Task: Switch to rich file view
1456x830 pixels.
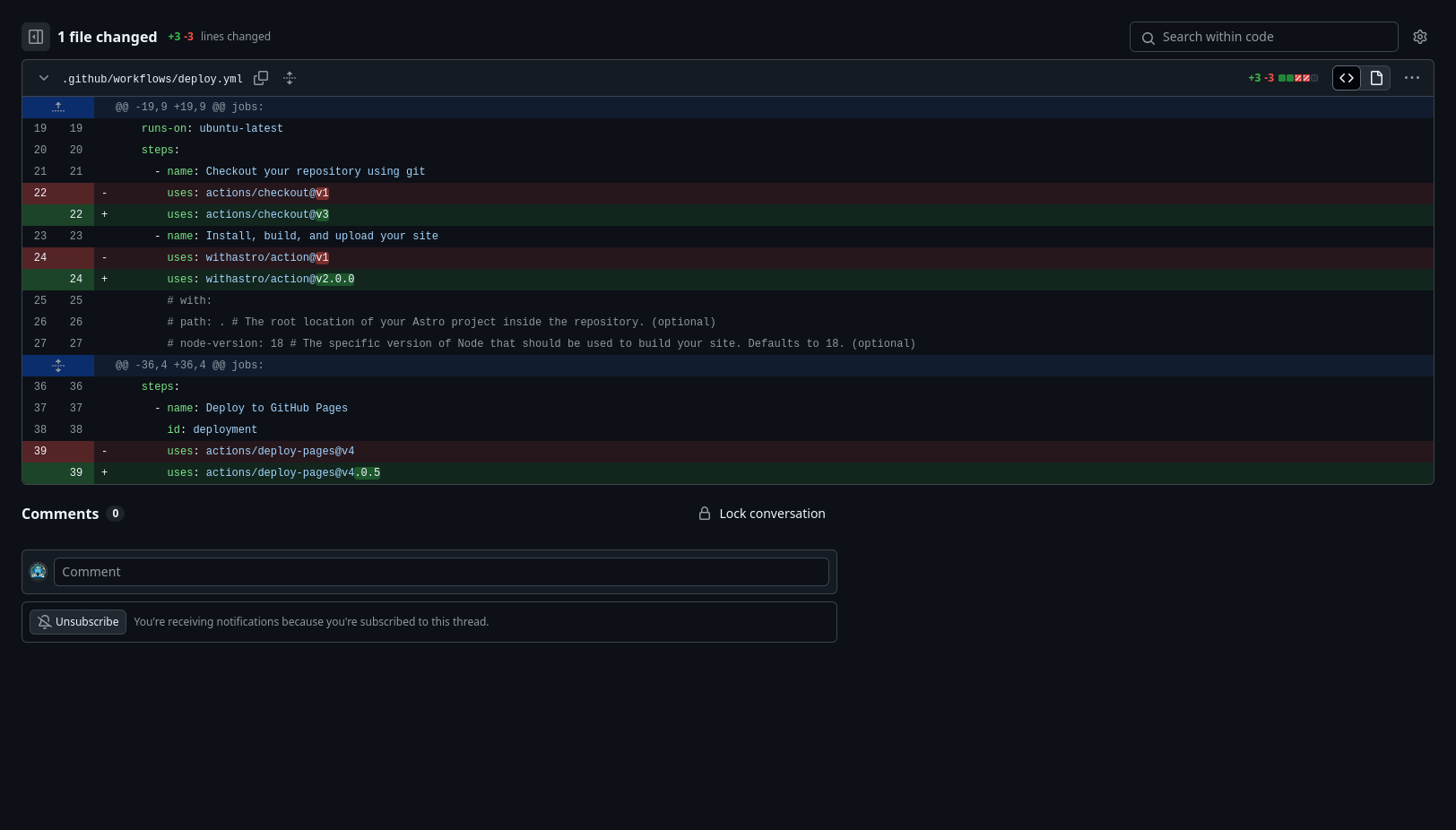Action: click(x=1376, y=78)
